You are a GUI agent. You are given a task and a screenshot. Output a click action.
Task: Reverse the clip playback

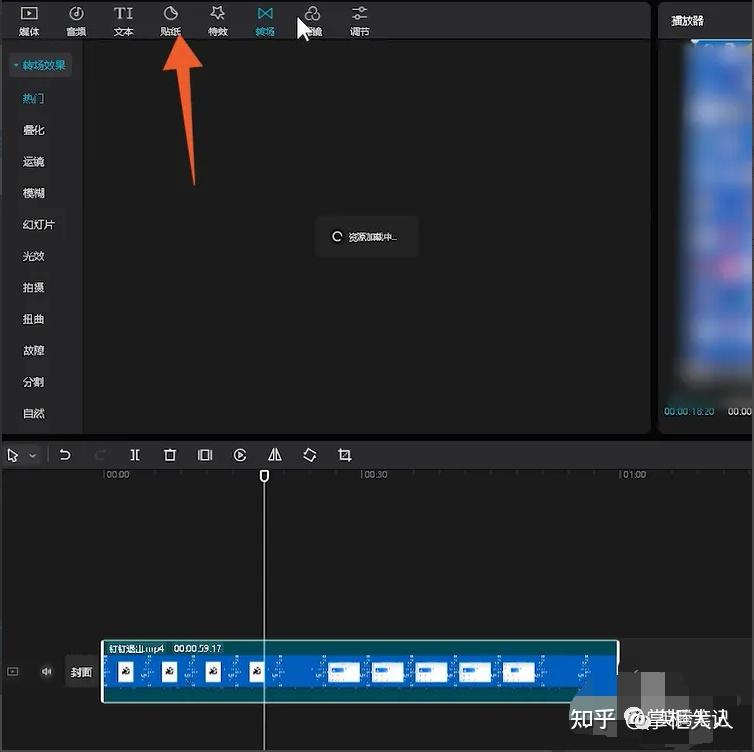(239, 455)
